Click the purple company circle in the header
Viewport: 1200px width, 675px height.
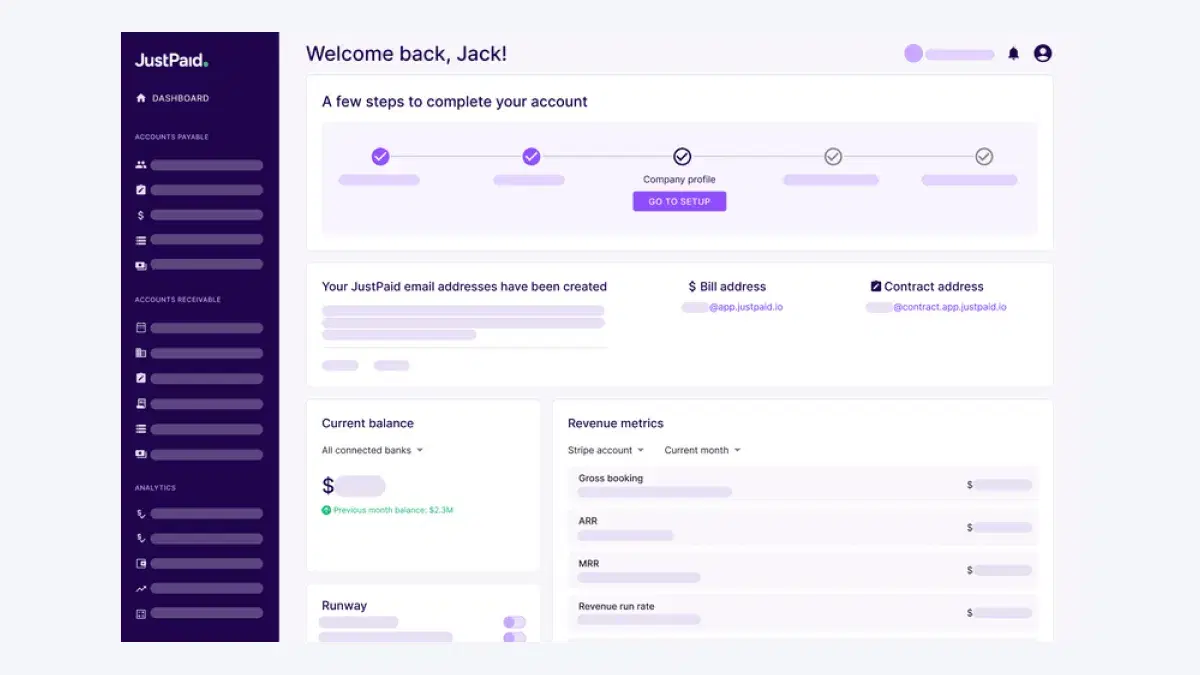913,54
